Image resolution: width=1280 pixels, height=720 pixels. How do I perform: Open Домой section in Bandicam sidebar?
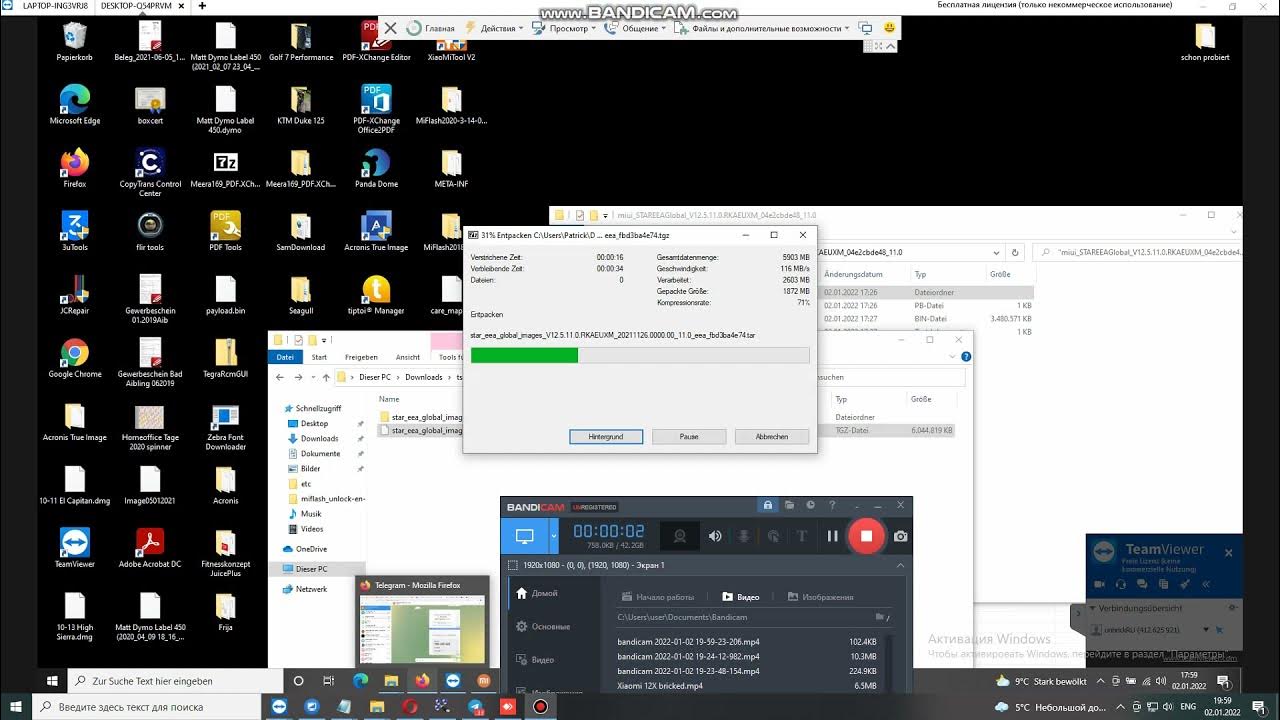(x=537, y=593)
